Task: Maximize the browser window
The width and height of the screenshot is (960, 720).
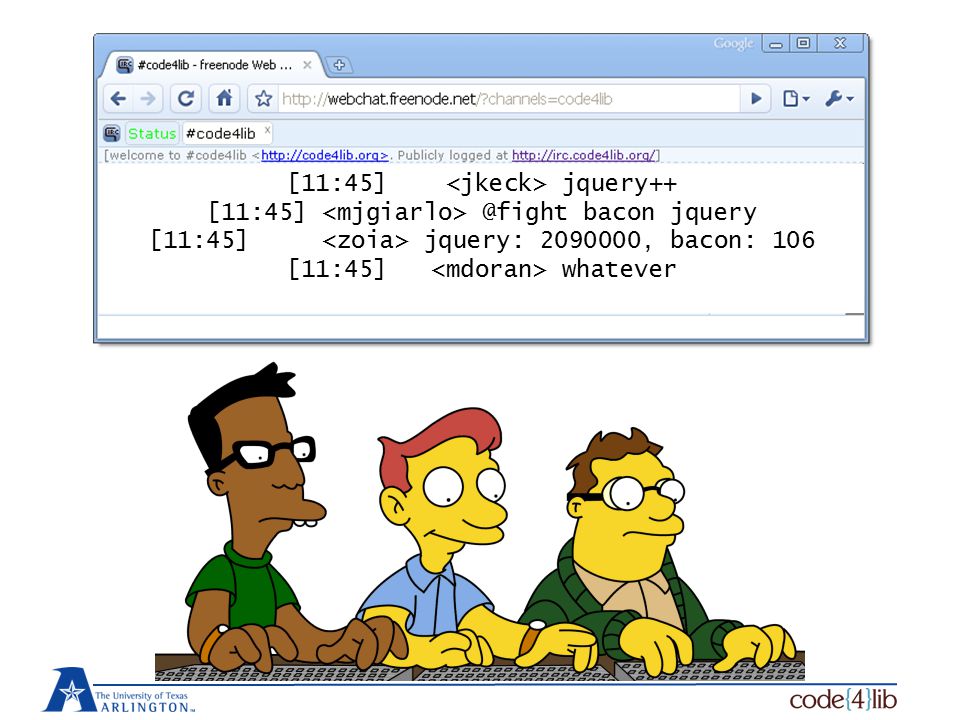Action: click(803, 43)
